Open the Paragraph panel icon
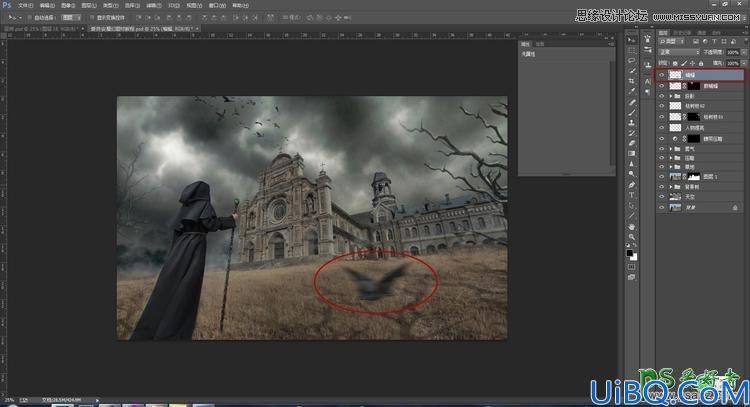Viewport: 750px width, 407px height. 648,92
